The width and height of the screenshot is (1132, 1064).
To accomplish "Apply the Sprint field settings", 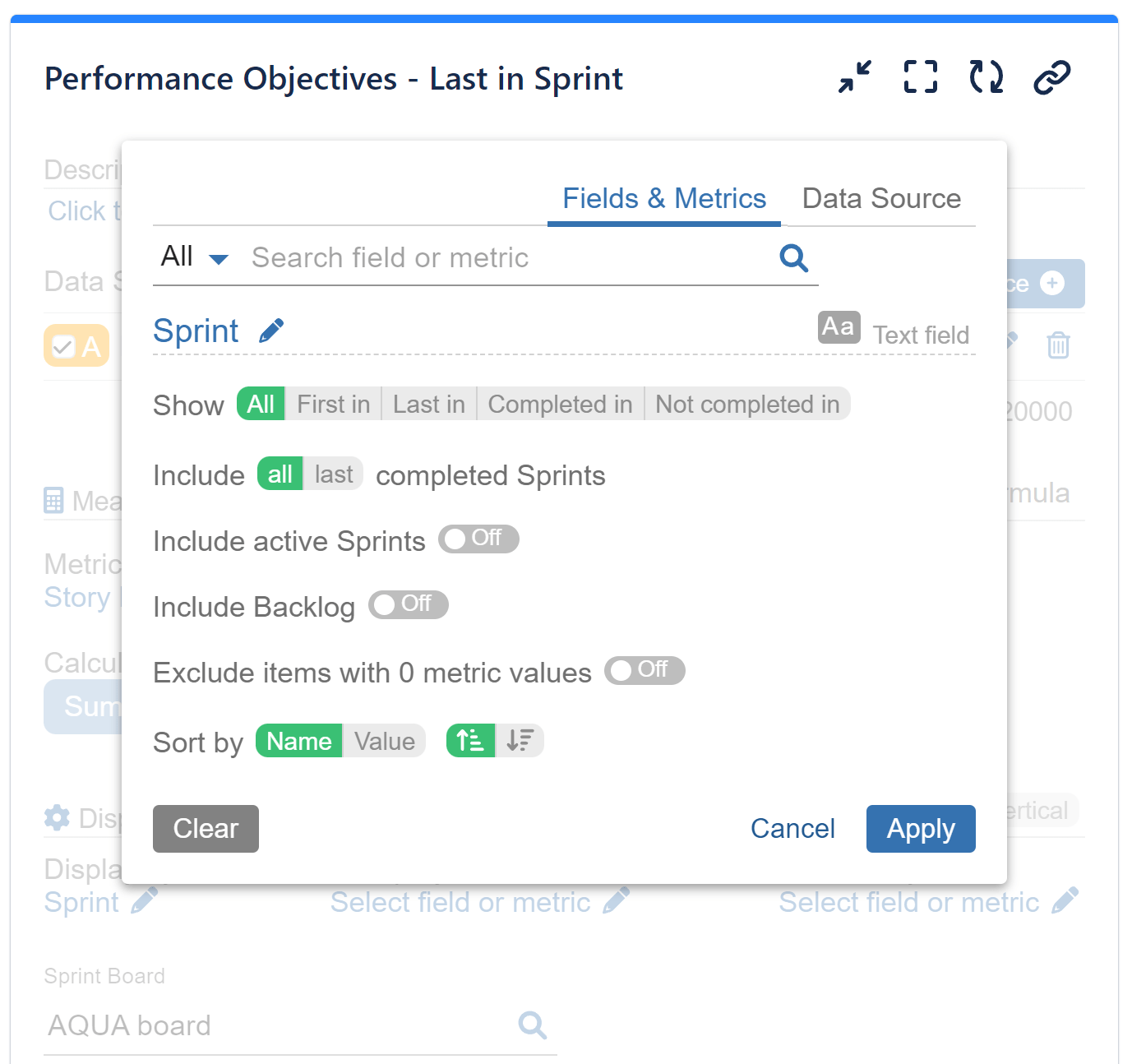I will coord(920,829).
